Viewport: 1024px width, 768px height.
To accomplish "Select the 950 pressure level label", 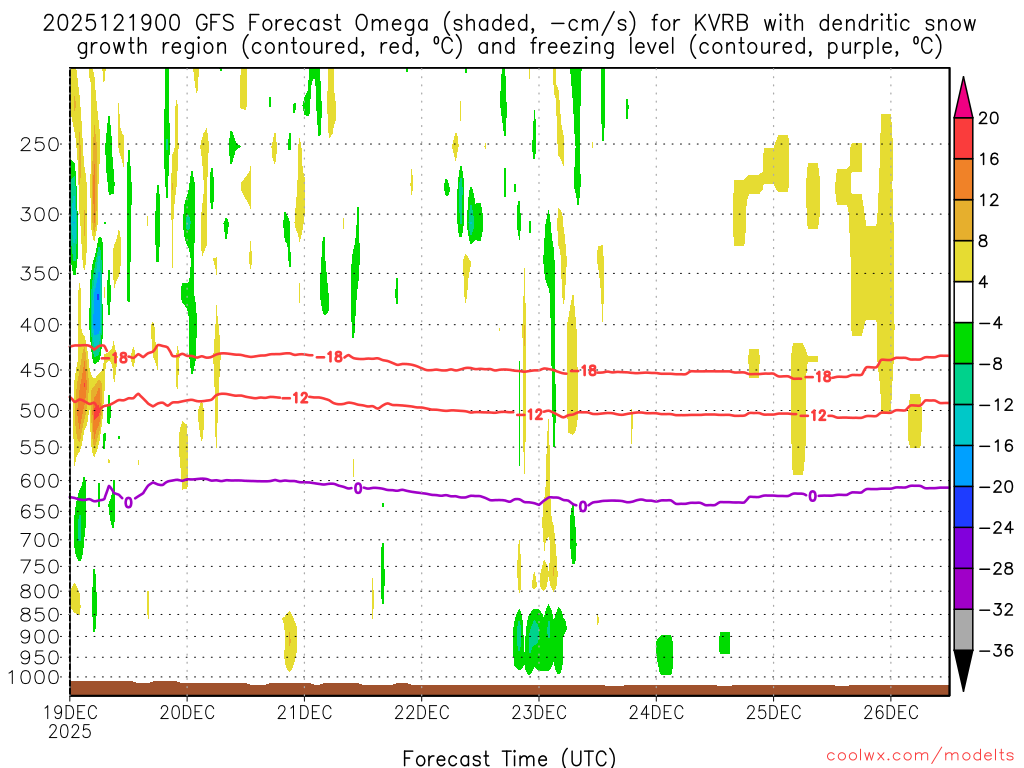I will pos(40,658).
